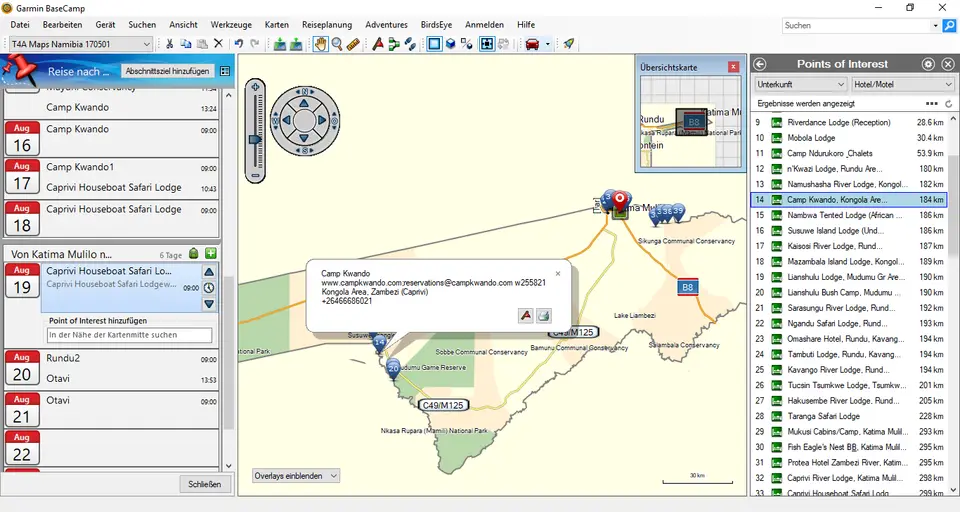Select the New Track footprints tool
960x512 pixels.
point(410,44)
